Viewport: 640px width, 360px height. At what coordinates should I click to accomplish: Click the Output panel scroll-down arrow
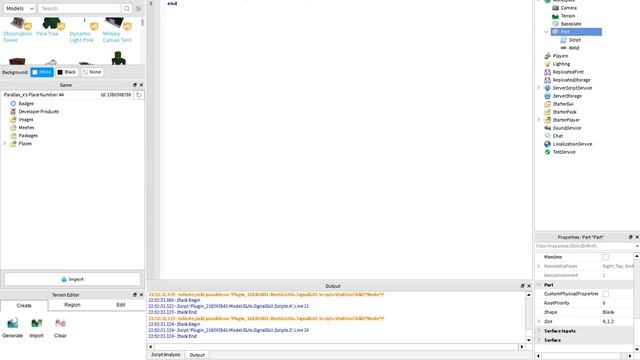point(529,340)
